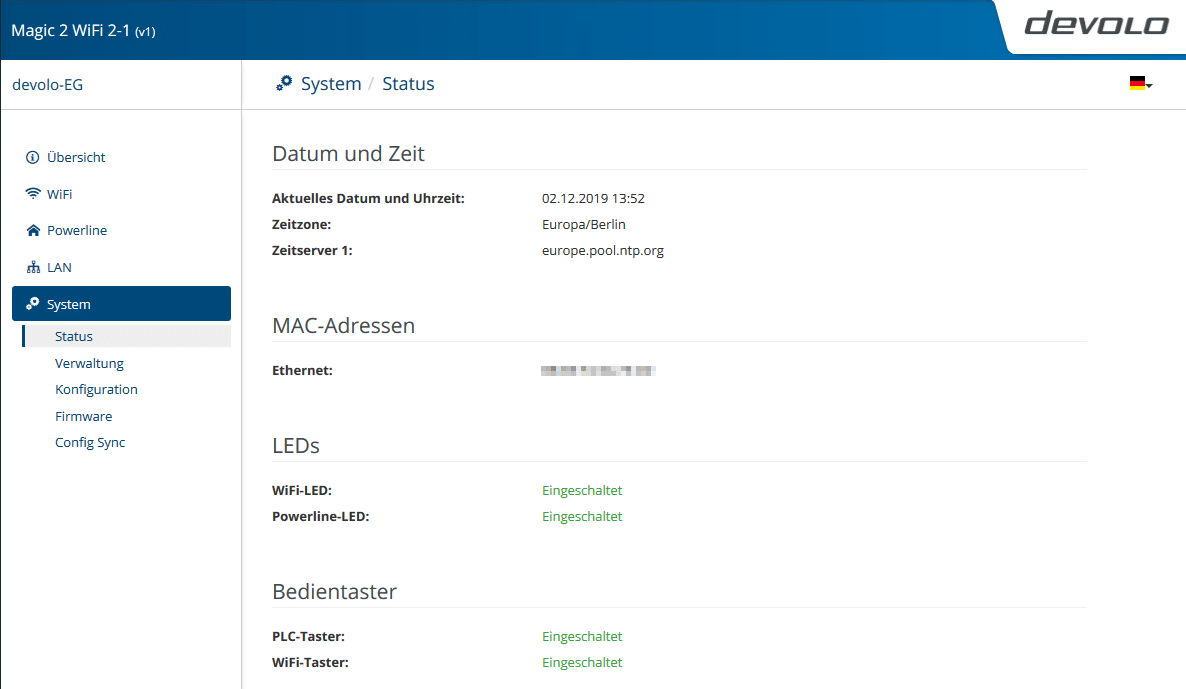This screenshot has width=1186, height=689.
Task: Open the Firmware update page
Action: 83,417
